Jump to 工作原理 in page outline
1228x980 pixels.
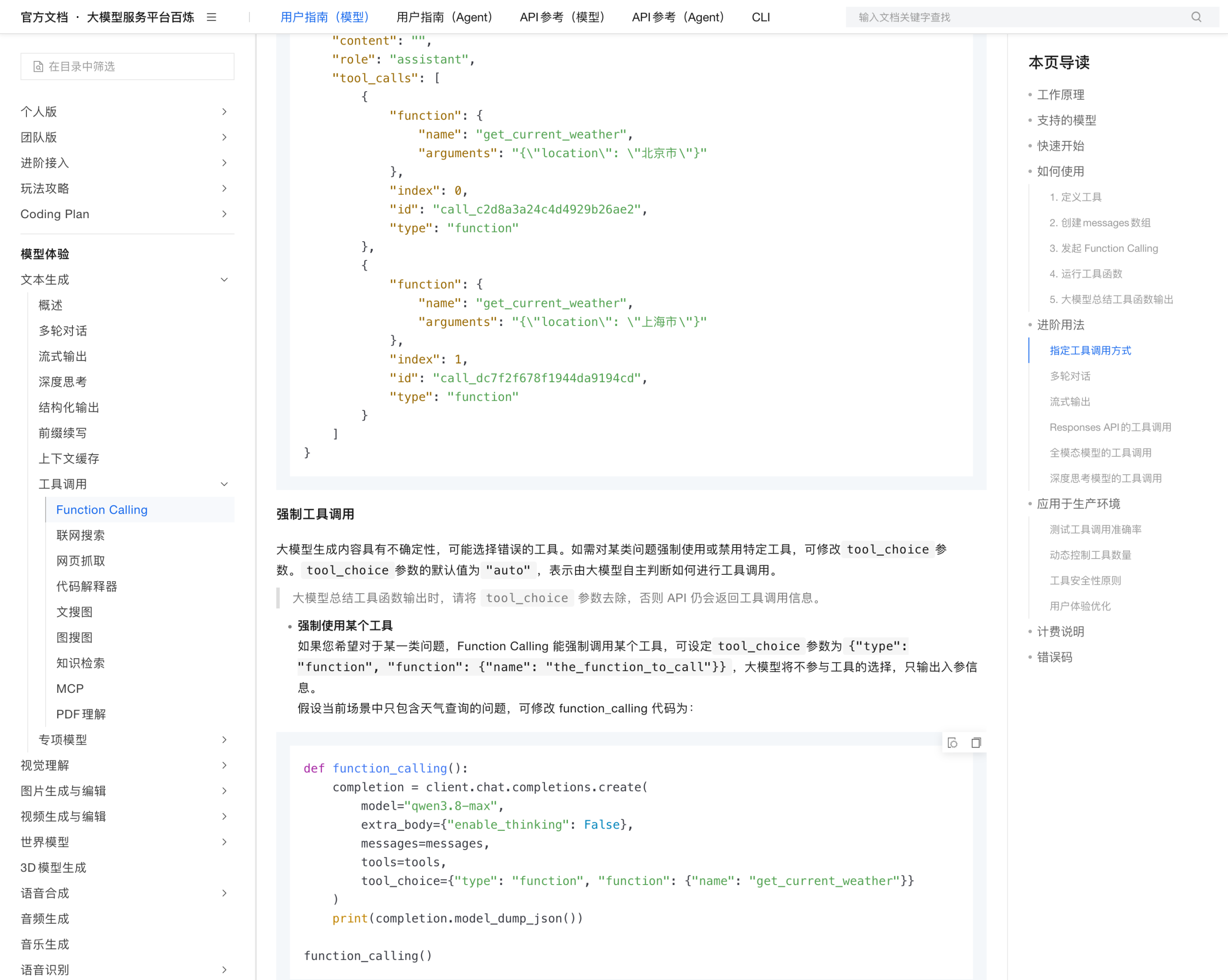(x=1061, y=94)
